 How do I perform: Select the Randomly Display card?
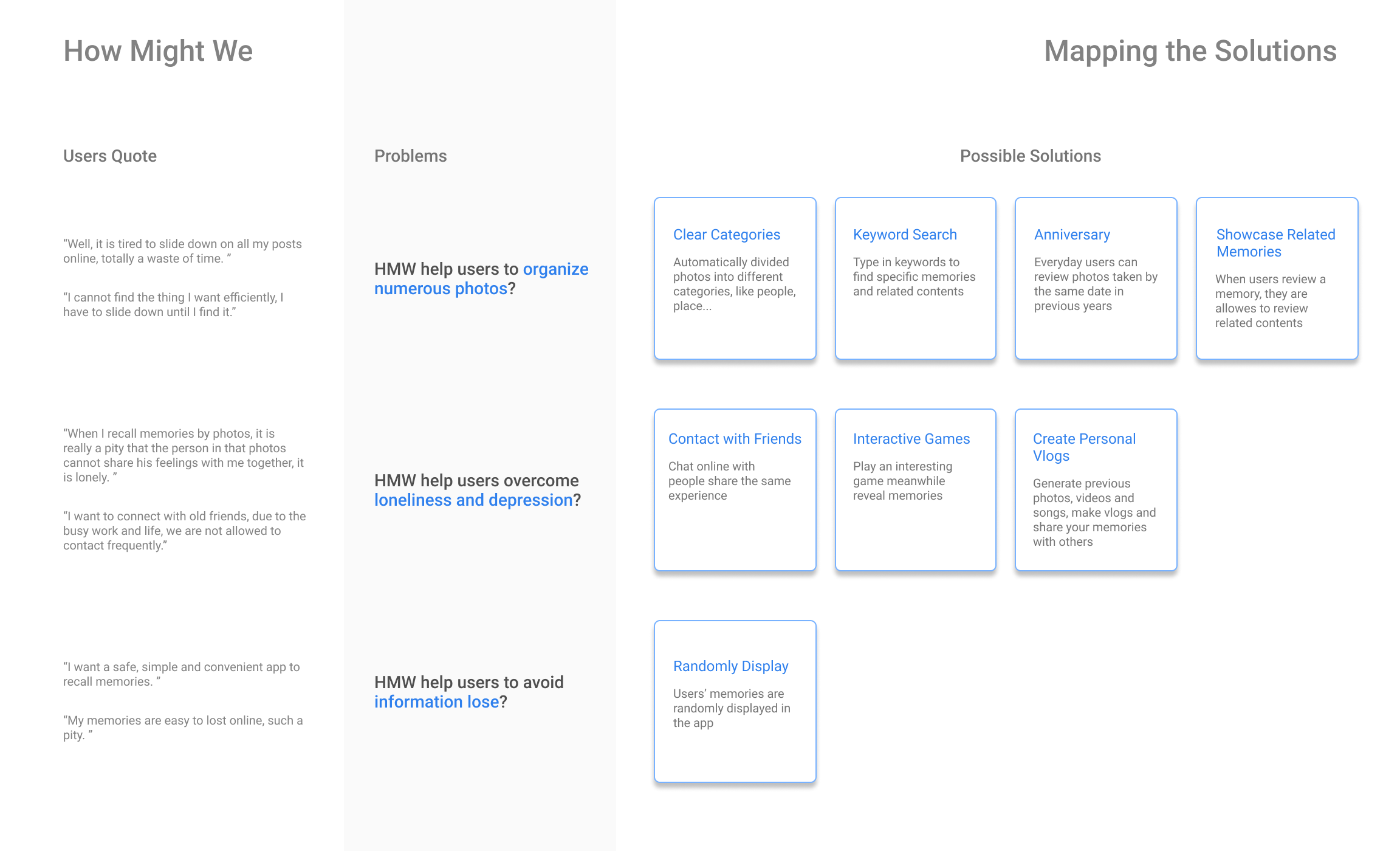735,701
